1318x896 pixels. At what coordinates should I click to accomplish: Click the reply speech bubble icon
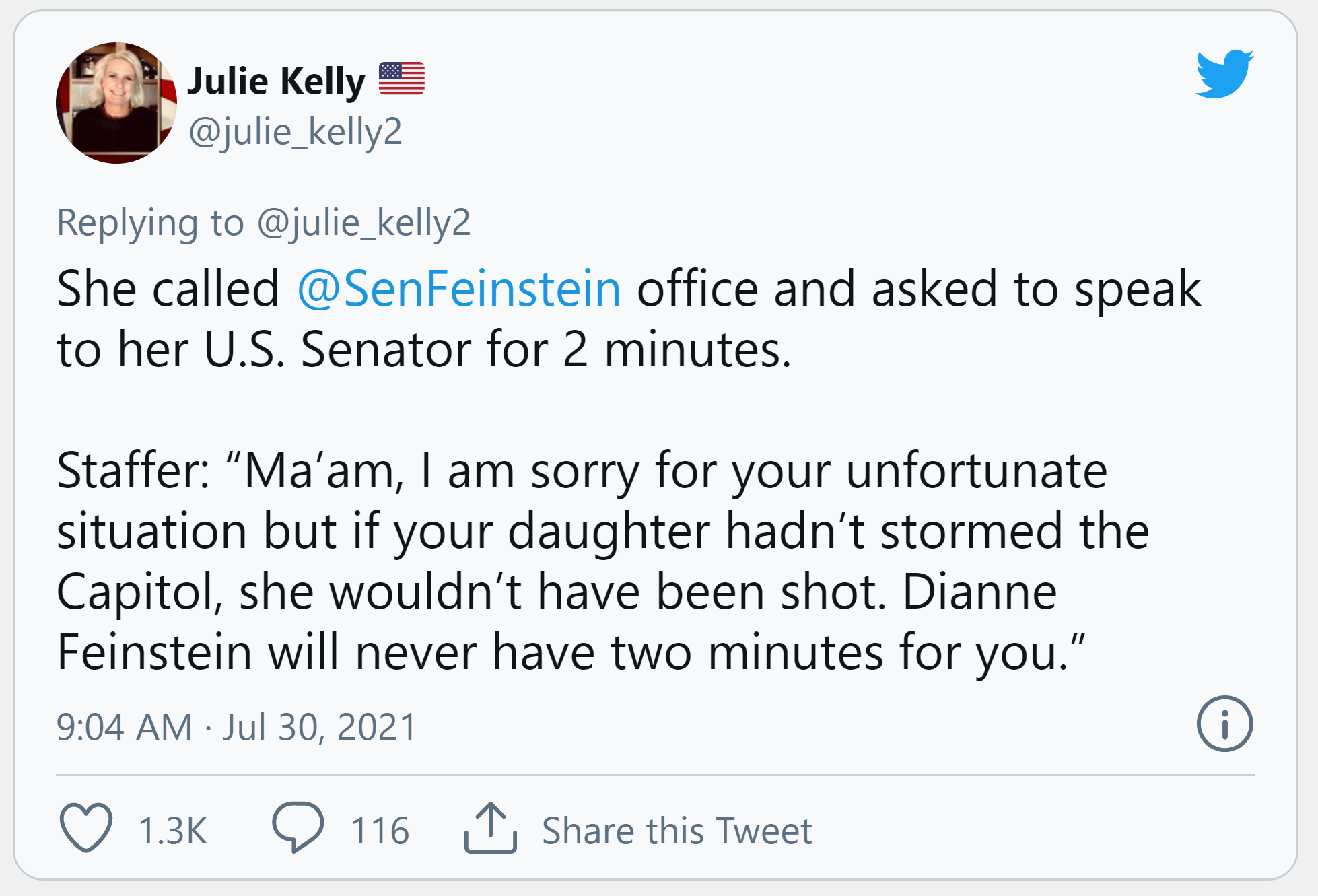click(x=298, y=827)
